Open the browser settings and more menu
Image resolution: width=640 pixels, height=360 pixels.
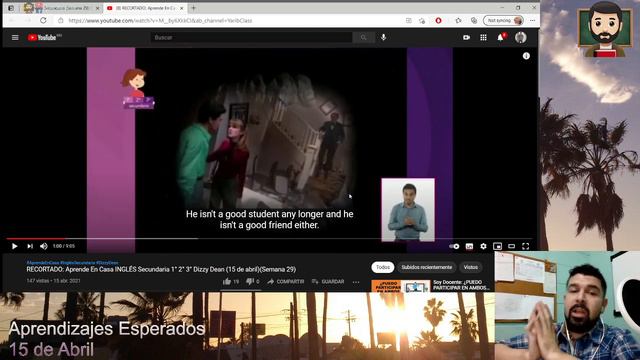point(533,20)
